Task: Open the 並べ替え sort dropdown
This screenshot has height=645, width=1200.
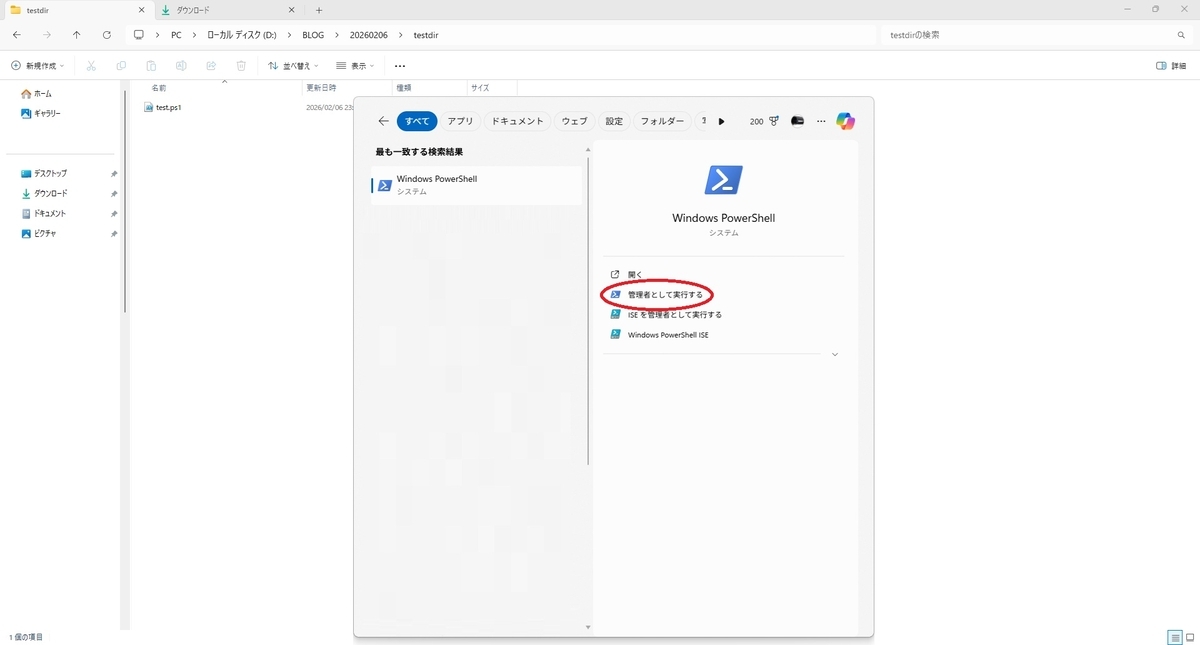Action: click(294, 66)
